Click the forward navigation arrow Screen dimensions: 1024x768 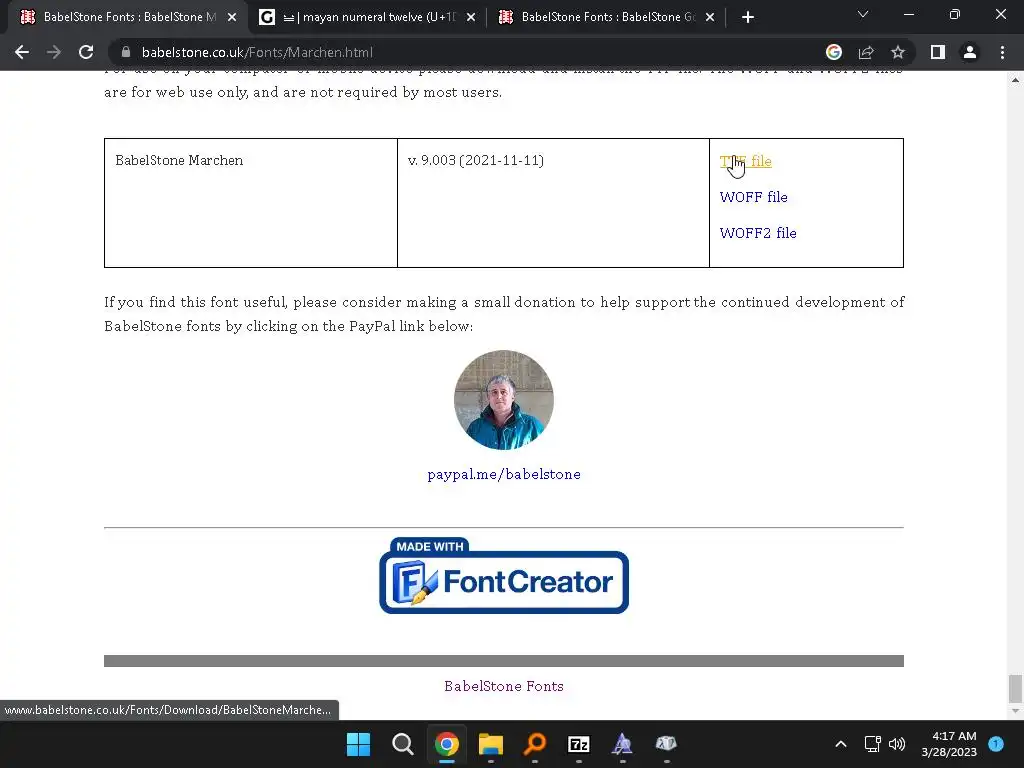point(54,52)
